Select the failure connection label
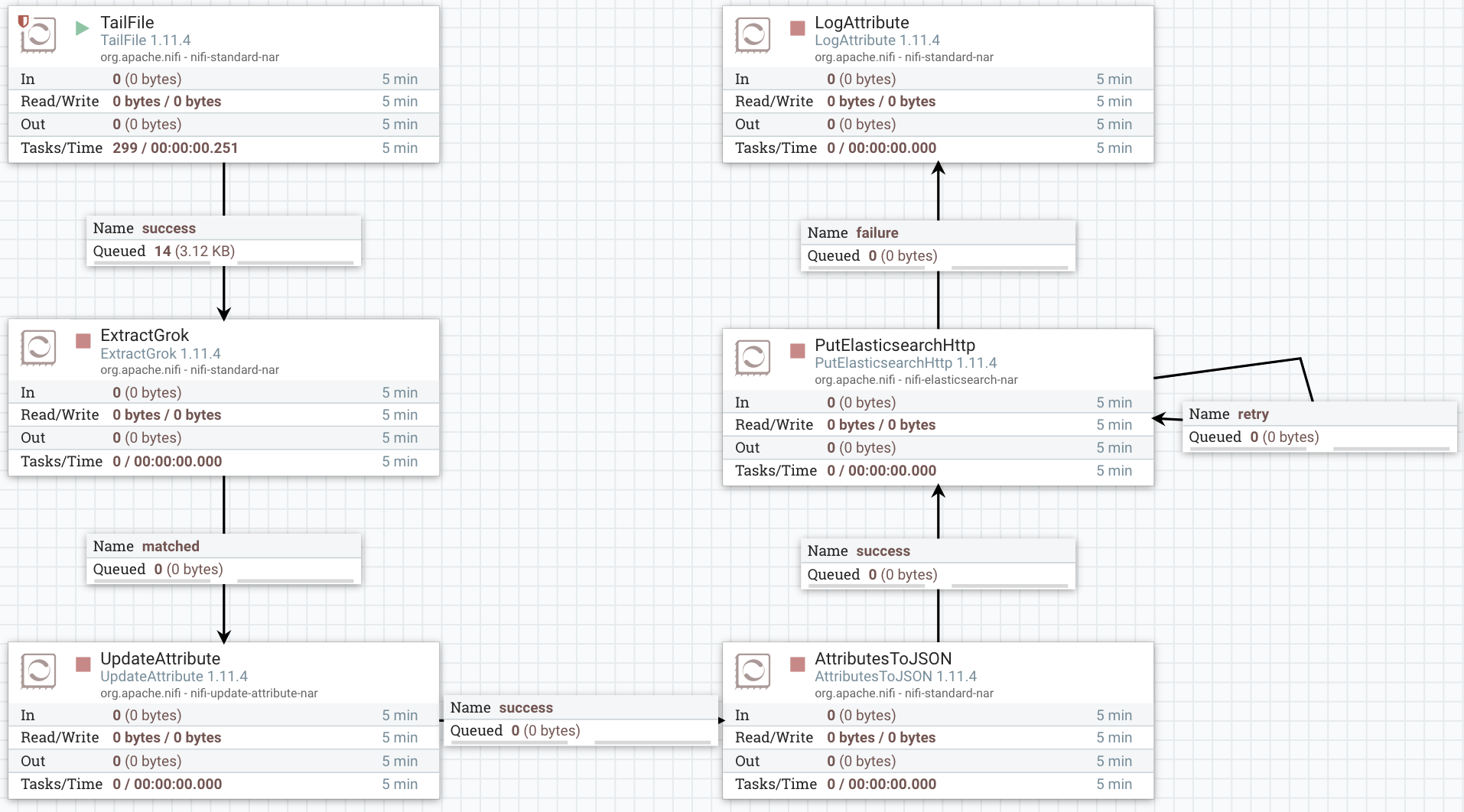The image size is (1464, 812). (x=938, y=245)
